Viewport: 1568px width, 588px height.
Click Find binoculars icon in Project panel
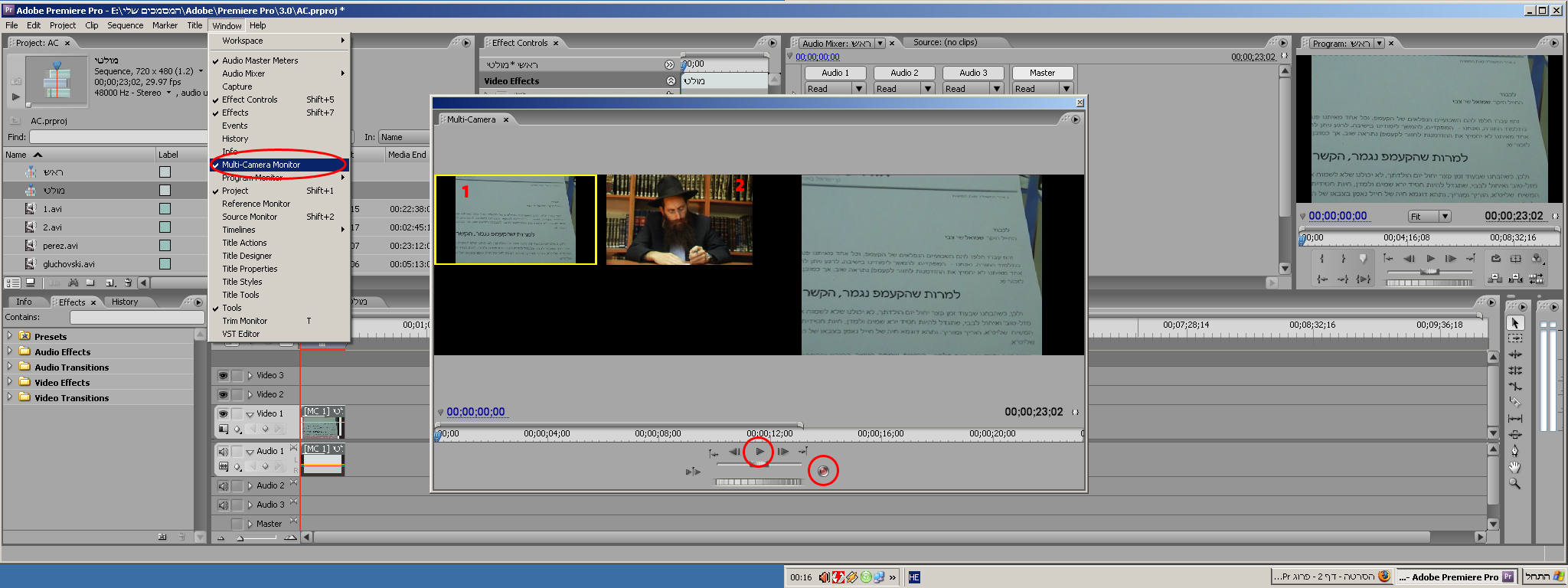(73, 283)
